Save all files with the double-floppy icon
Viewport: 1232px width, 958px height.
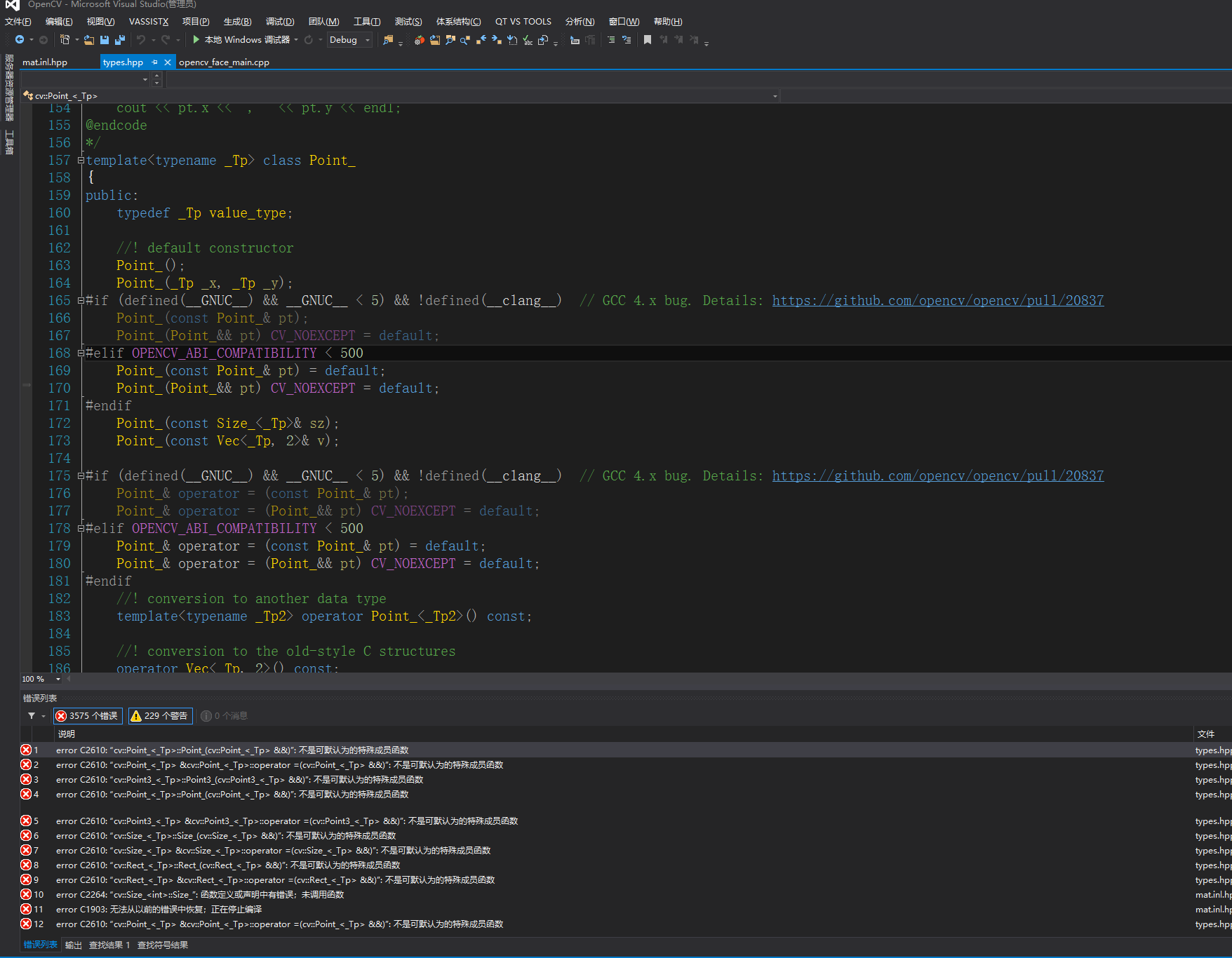[x=120, y=40]
